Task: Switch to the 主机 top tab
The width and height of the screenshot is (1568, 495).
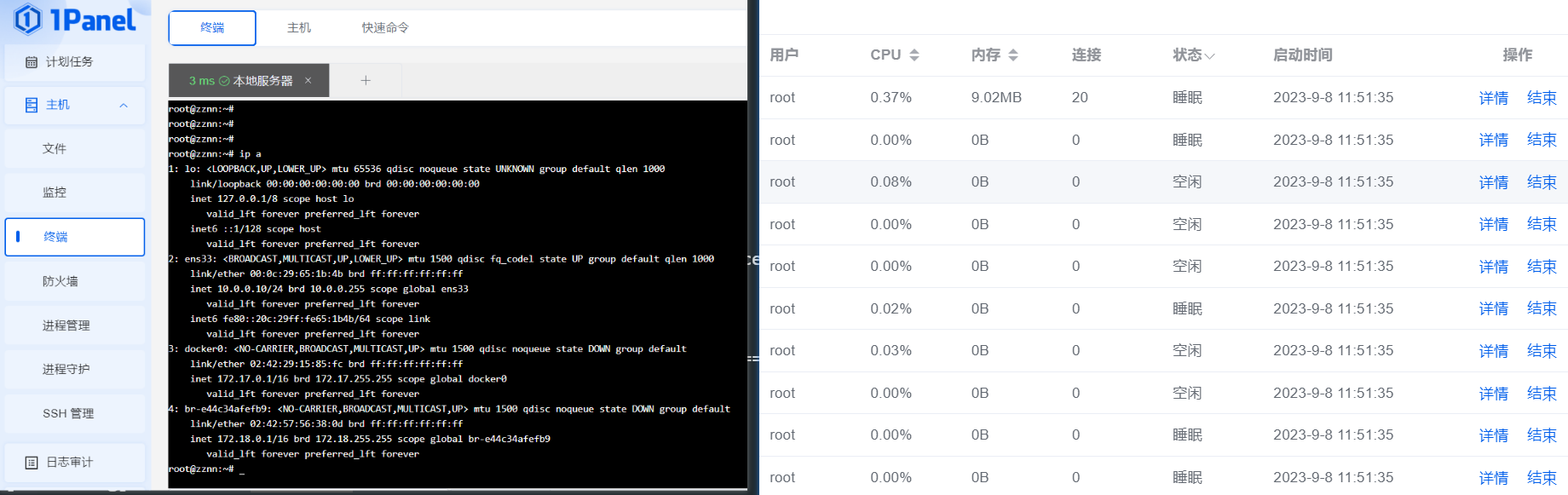Action: (x=299, y=28)
